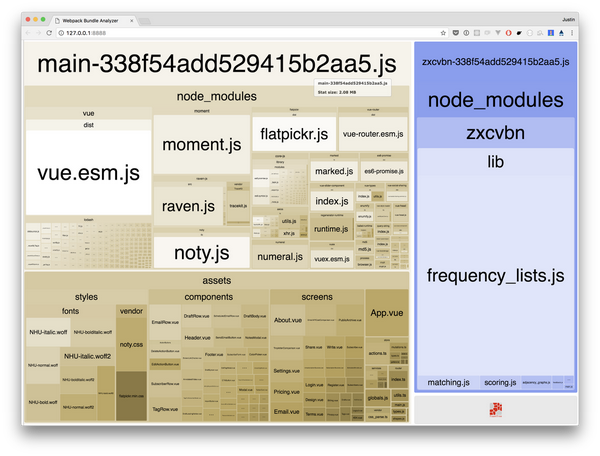This screenshot has width=600, height=456.
Task: Select the zxcvbn-338f54add529415b2aa5.js bundle header
Action: (496, 62)
